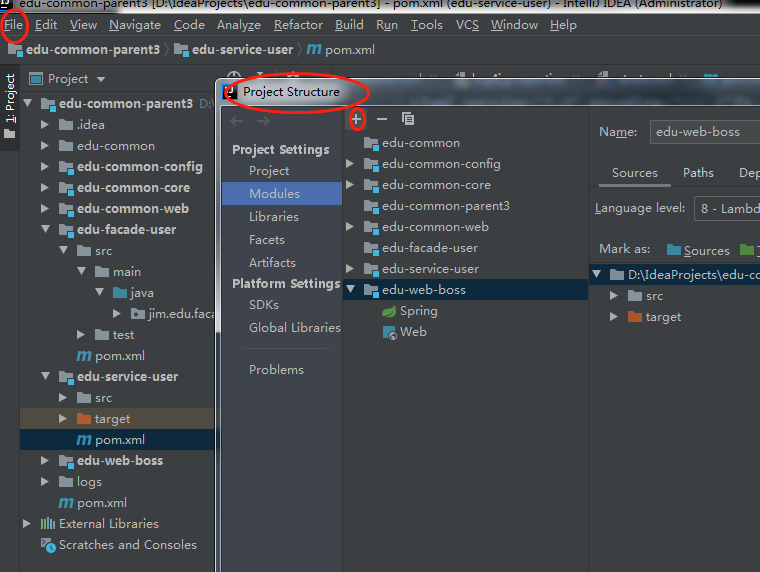Select edu-common-web folder in project tree

tap(124, 209)
